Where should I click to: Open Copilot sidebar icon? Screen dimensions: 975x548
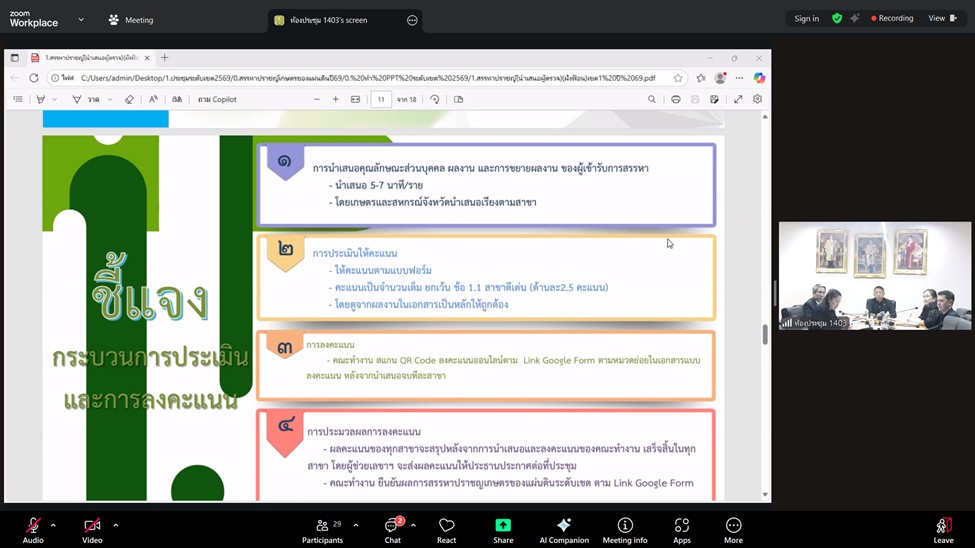[x=759, y=78]
